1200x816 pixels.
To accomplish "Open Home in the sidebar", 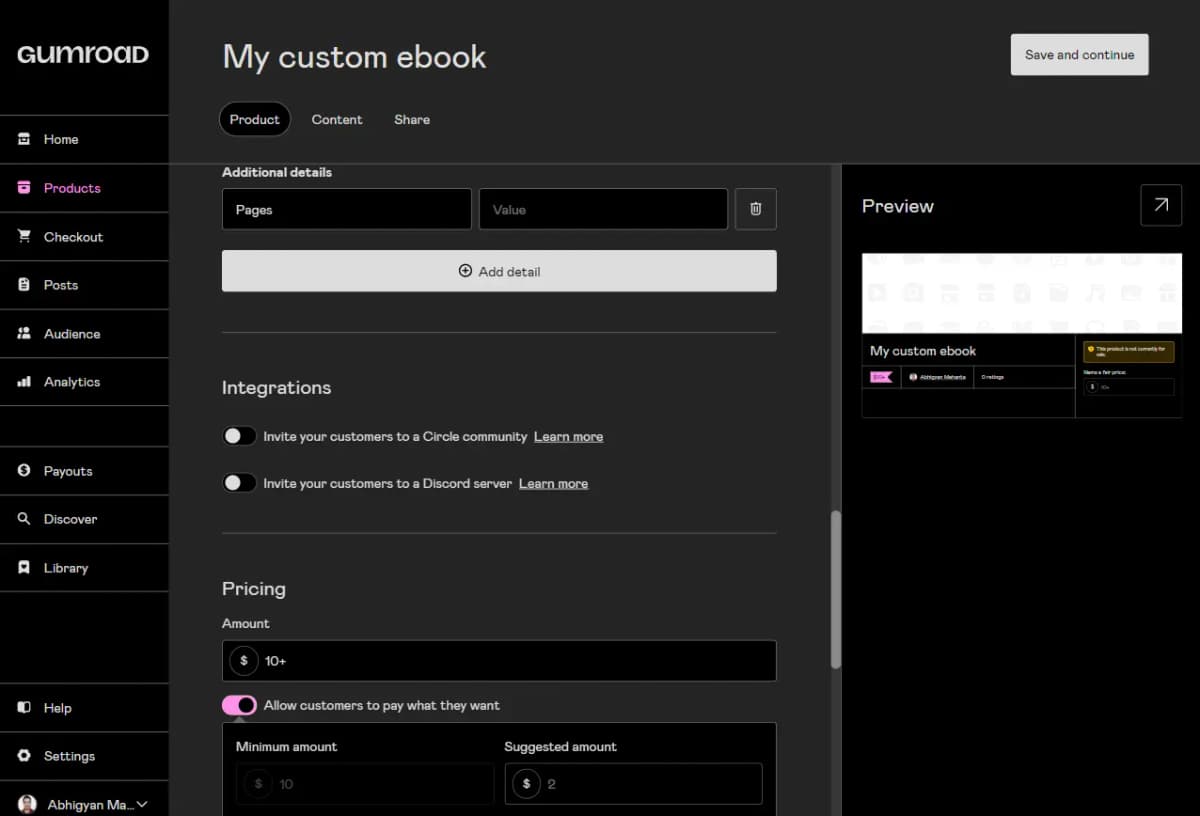I will (84, 139).
